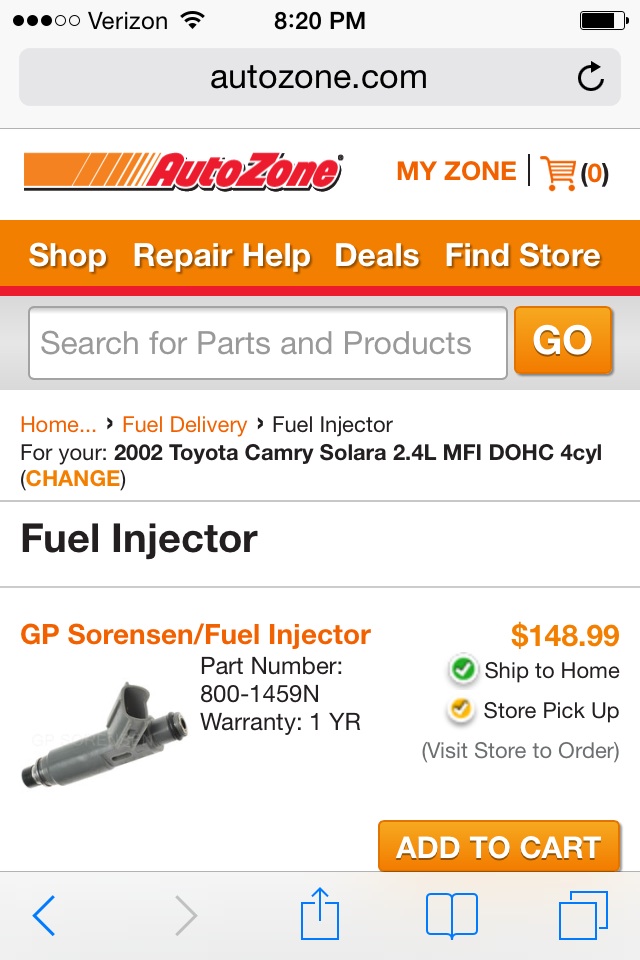Open Find Store in the navigation bar
640x960 pixels.
pyautogui.click(x=523, y=255)
